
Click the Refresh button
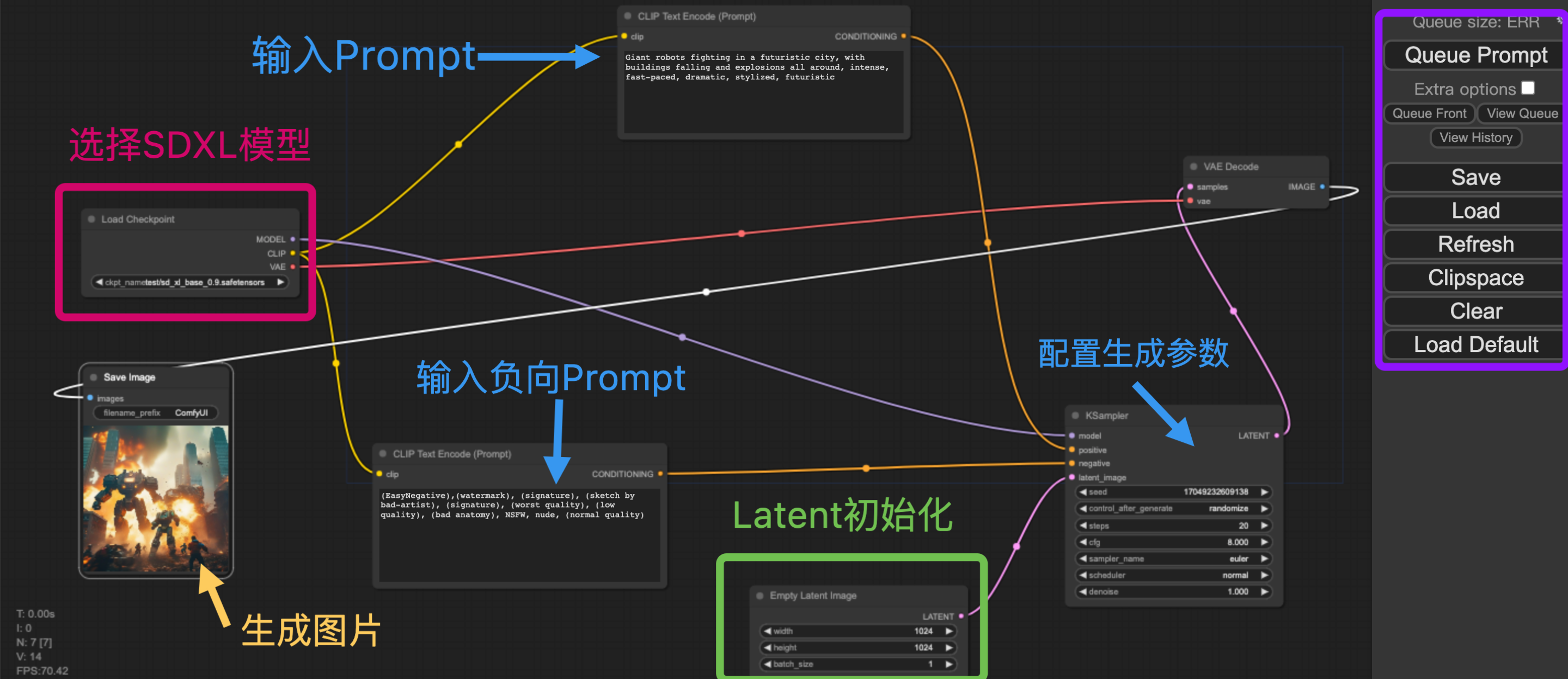(x=1475, y=245)
